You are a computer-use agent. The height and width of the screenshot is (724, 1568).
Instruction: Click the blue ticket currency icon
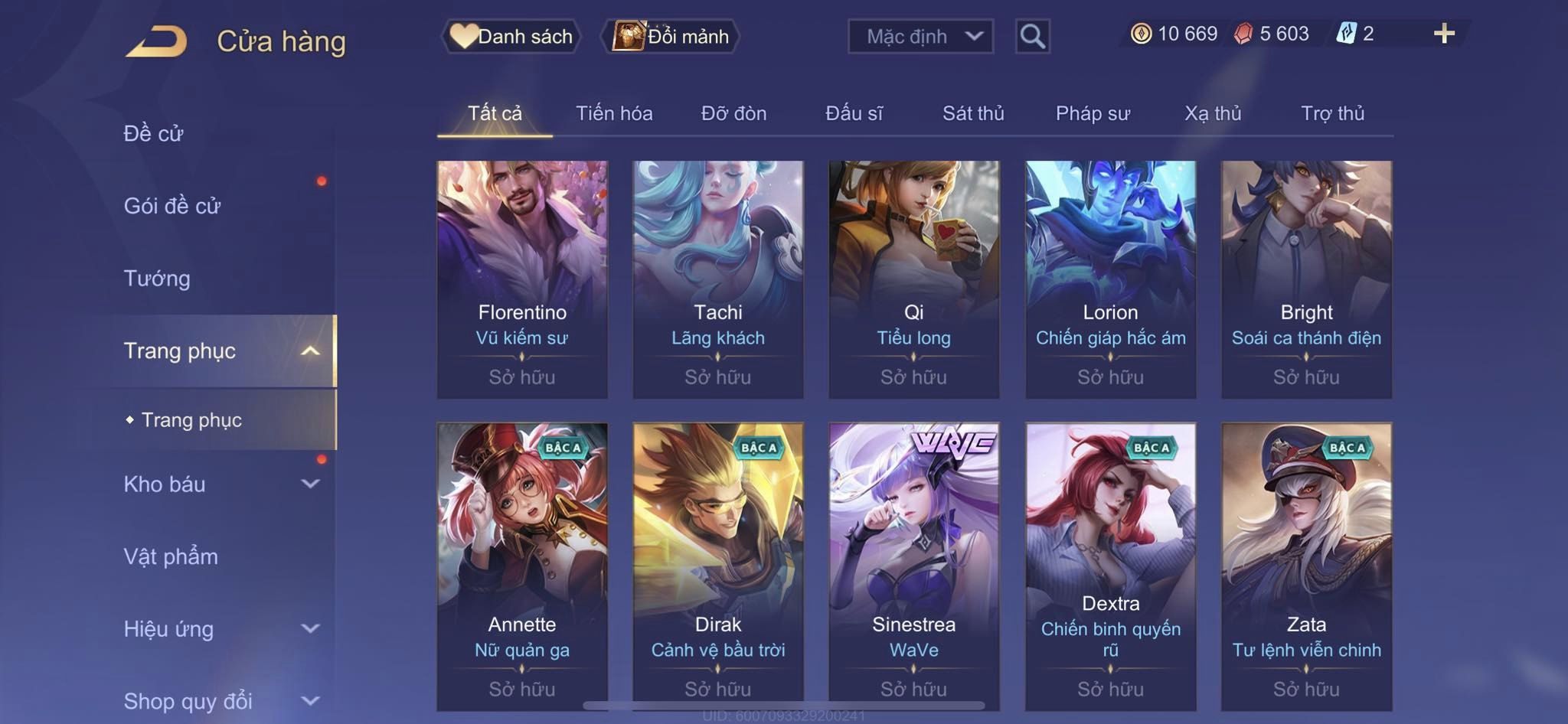pyautogui.click(x=1347, y=34)
